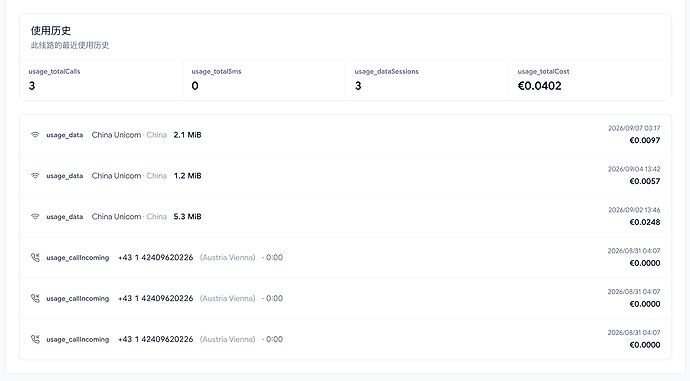The height and width of the screenshot is (381, 690).
Task: Click the wifi icon in the 5.3 MiB data row
Action: pos(35,217)
